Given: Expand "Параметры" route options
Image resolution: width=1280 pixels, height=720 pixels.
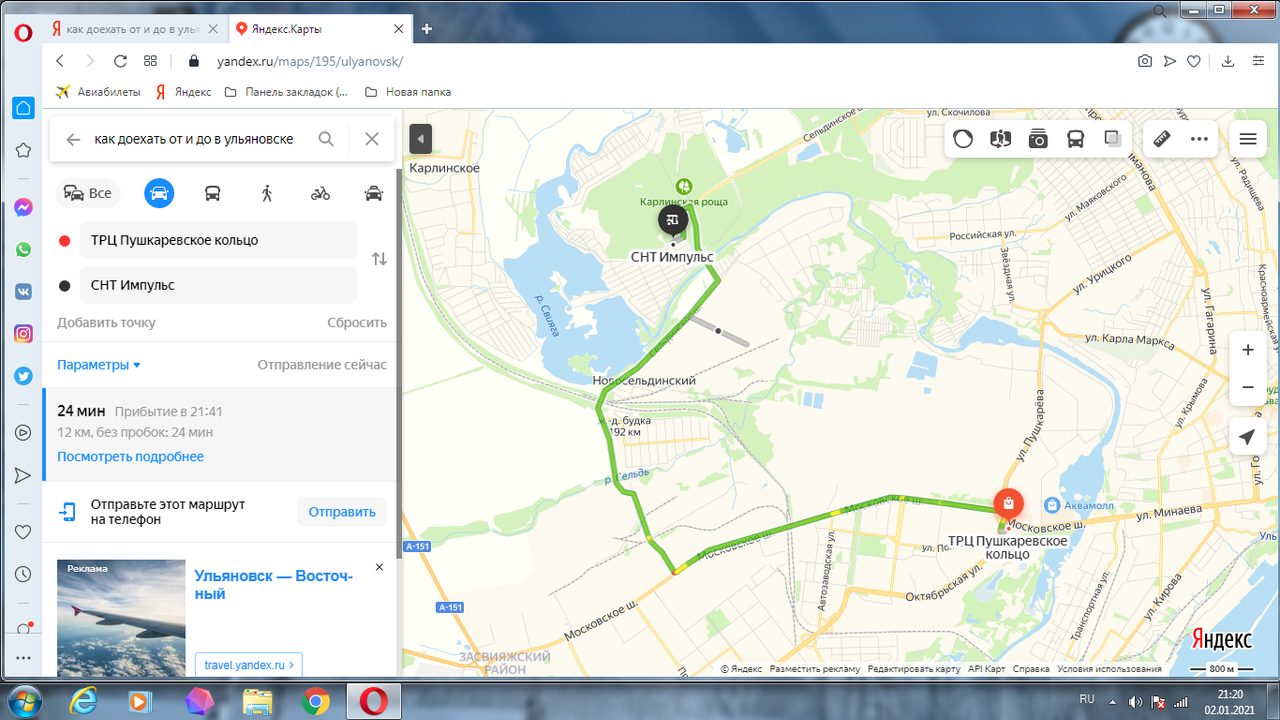Looking at the screenshot, I should tap(99, 365).
